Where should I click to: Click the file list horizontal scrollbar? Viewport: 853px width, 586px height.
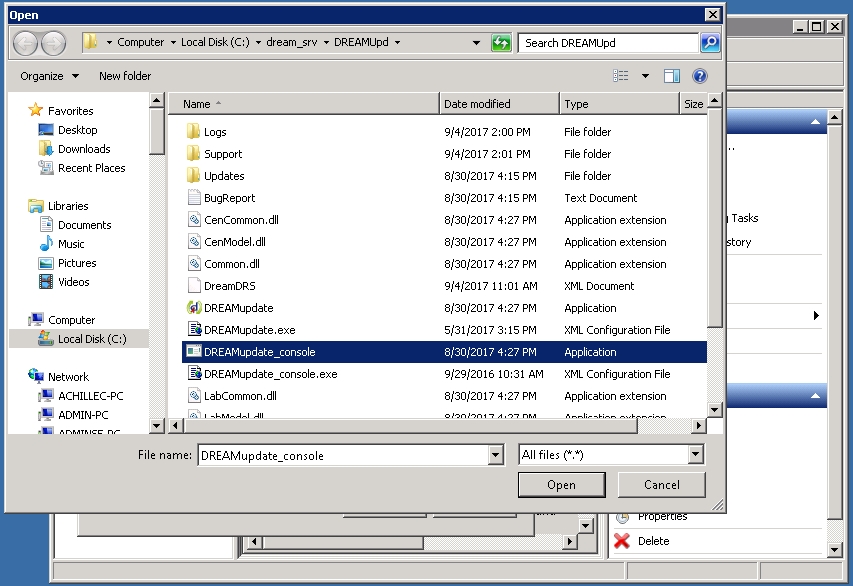(x=411, y=425)
